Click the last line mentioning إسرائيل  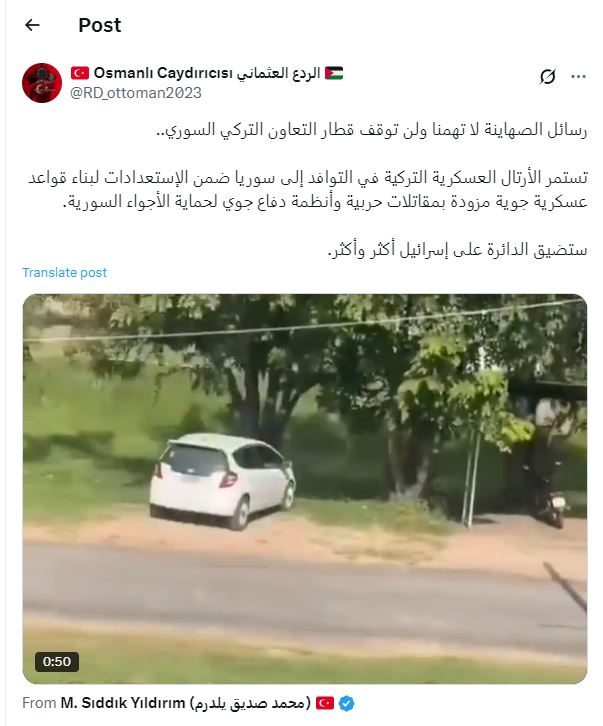457,250
